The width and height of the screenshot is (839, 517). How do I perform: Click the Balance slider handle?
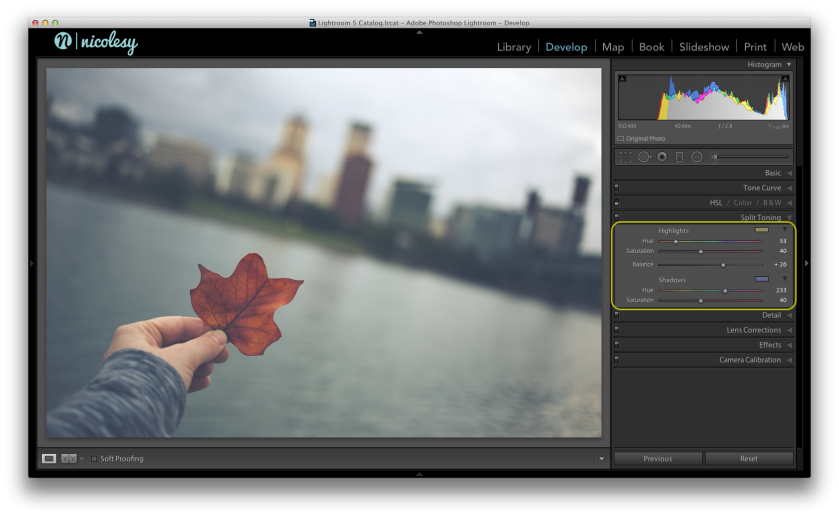coord(723,265)
